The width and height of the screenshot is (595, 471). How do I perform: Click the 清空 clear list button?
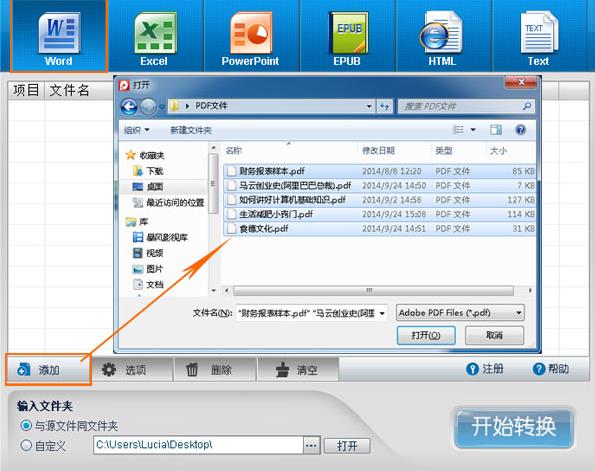(x=298, y=369)
